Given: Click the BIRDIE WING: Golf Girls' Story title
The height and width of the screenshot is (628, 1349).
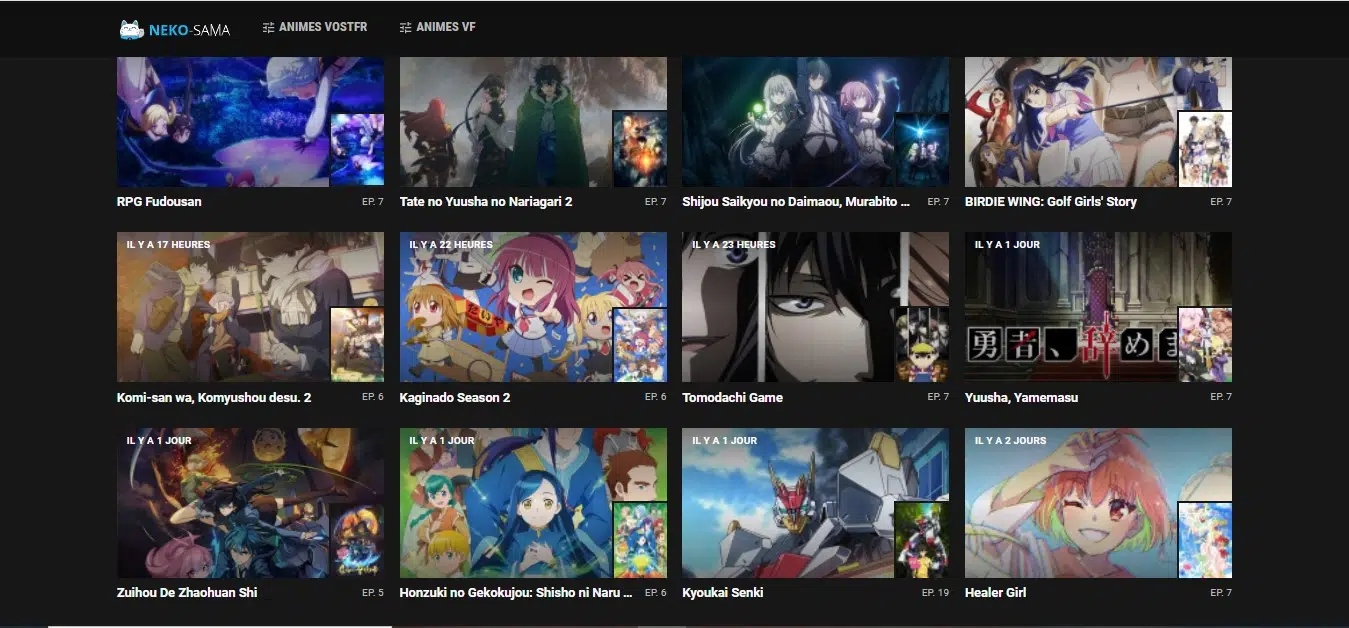Looking at the screenshot, I should 1051,202.
